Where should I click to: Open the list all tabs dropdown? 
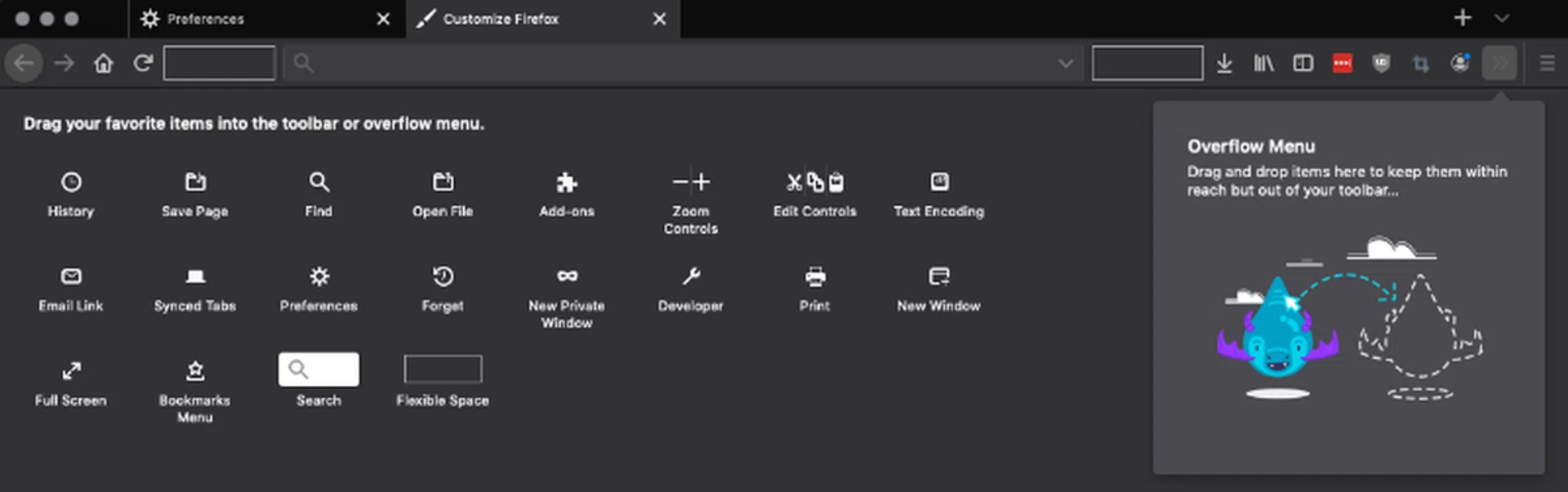point(1502,18)
